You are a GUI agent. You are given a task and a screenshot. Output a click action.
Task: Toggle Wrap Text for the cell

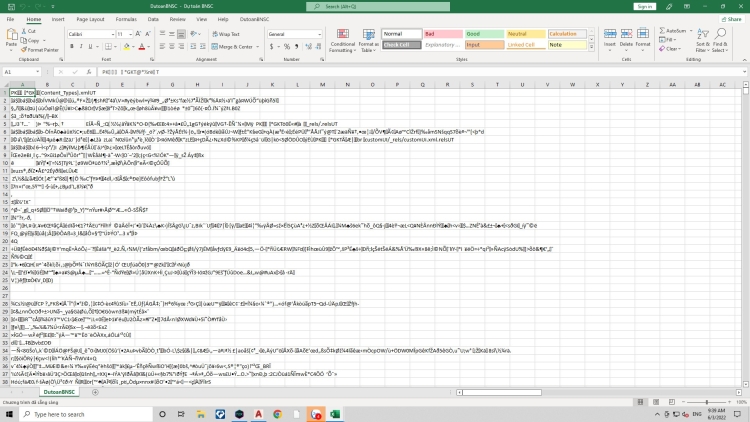click(x=228, y=34)
